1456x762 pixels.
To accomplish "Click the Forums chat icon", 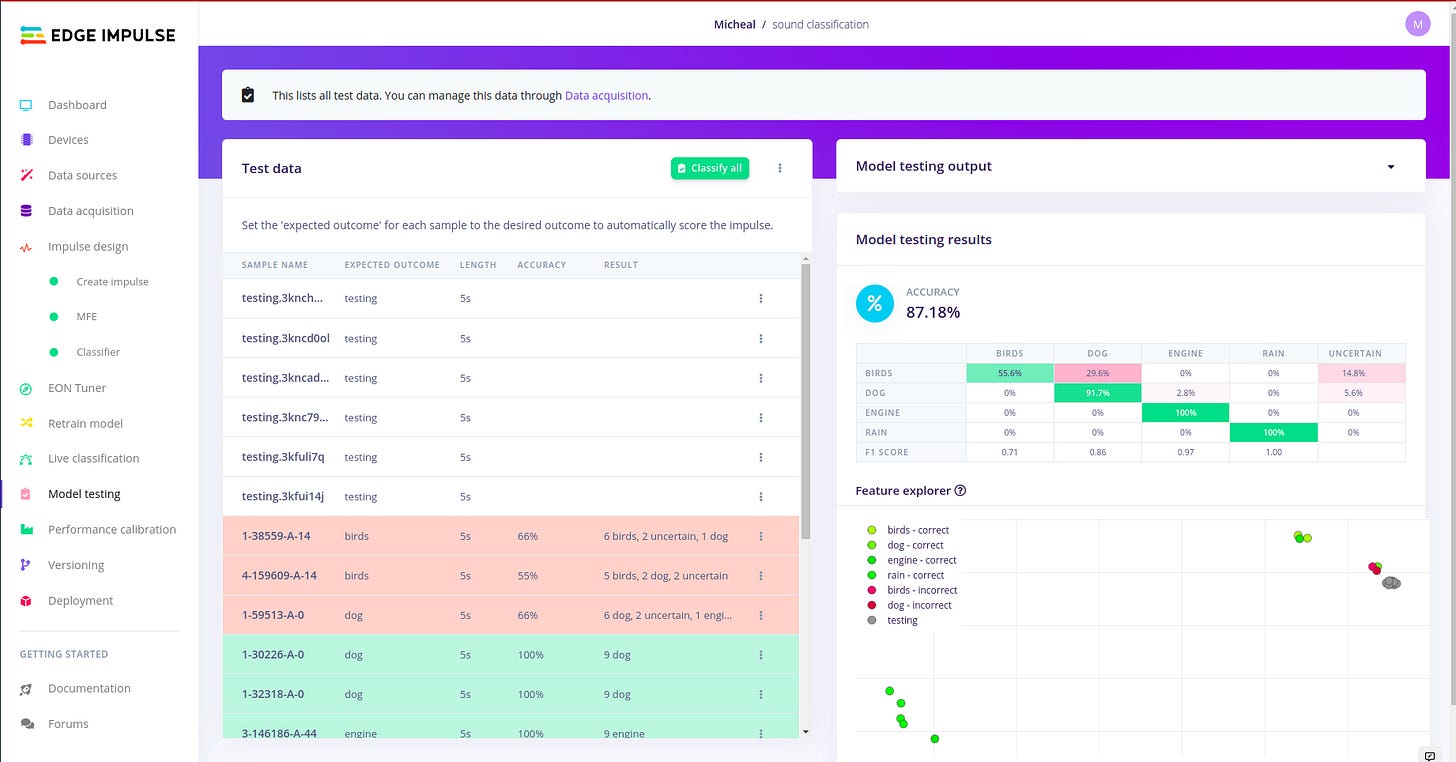I will point(27,724).
